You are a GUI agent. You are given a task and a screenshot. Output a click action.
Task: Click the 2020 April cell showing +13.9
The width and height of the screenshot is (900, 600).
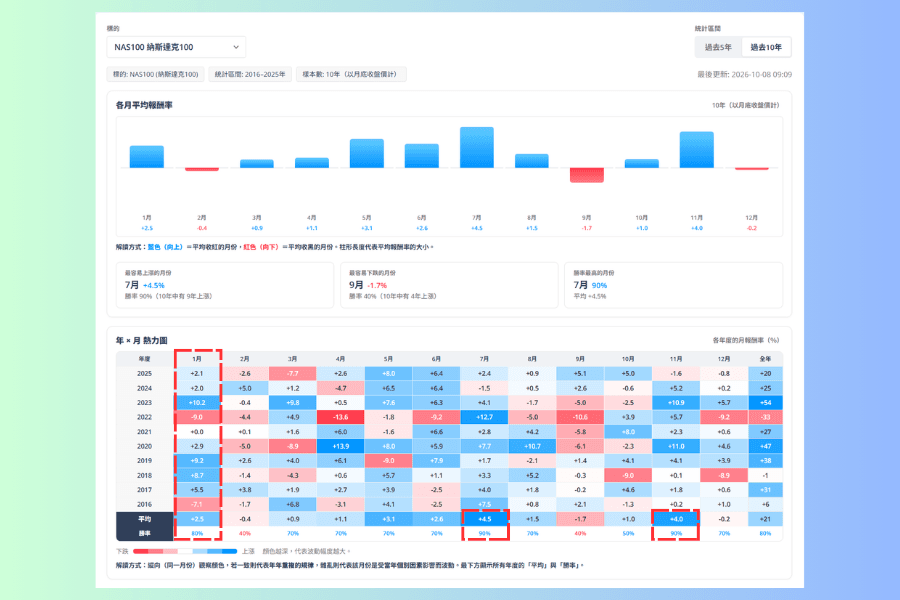340,446
